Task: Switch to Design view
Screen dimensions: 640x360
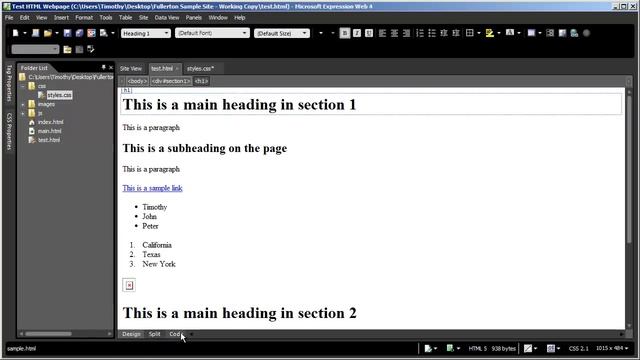Action: click(x=131, y=334)
